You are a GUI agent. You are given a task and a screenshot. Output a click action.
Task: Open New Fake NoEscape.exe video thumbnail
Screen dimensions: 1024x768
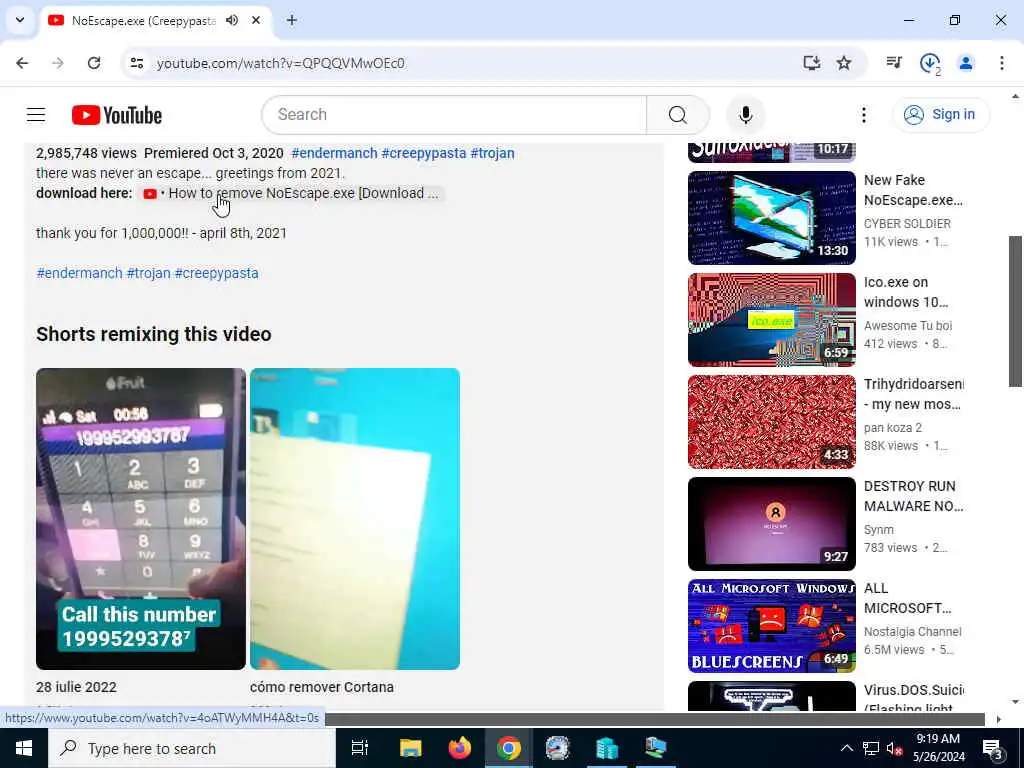coord(771,217)
